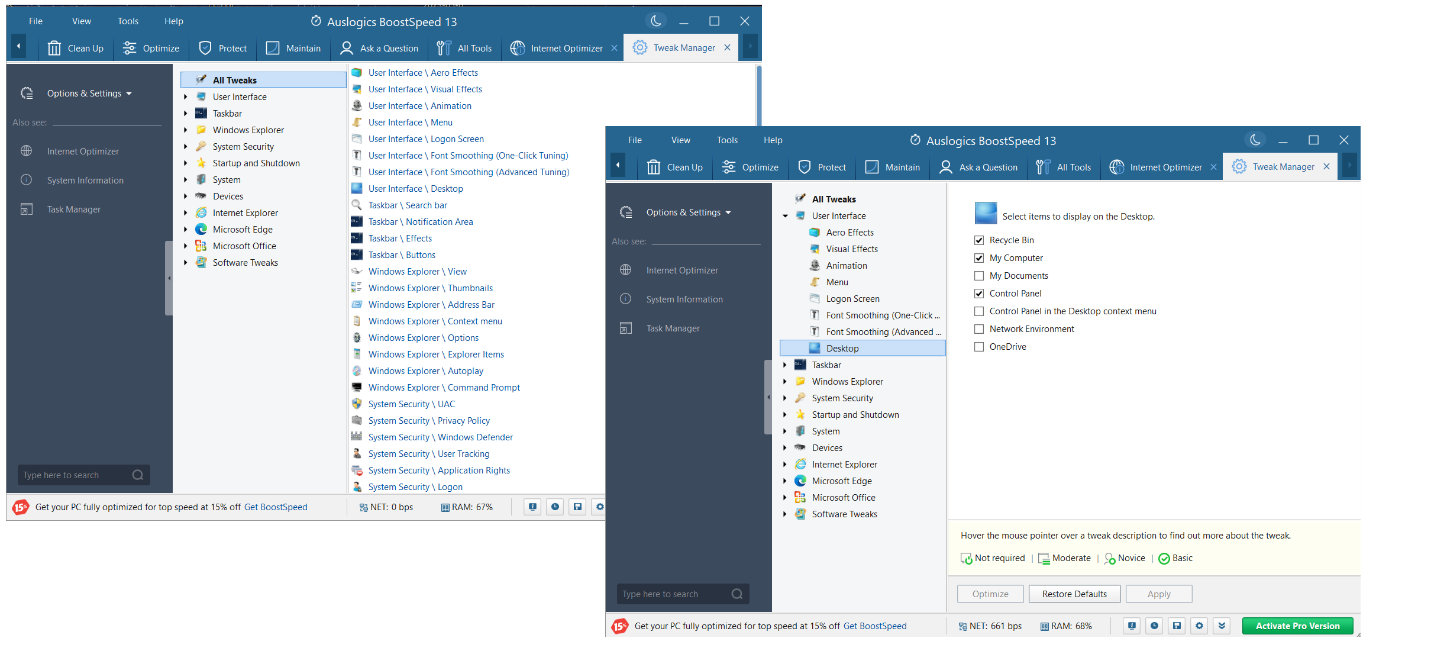This screenshot has width=1431, height=667.
Task: Click Get BoostSpeed link in front window
Action: tap(875, 626)
